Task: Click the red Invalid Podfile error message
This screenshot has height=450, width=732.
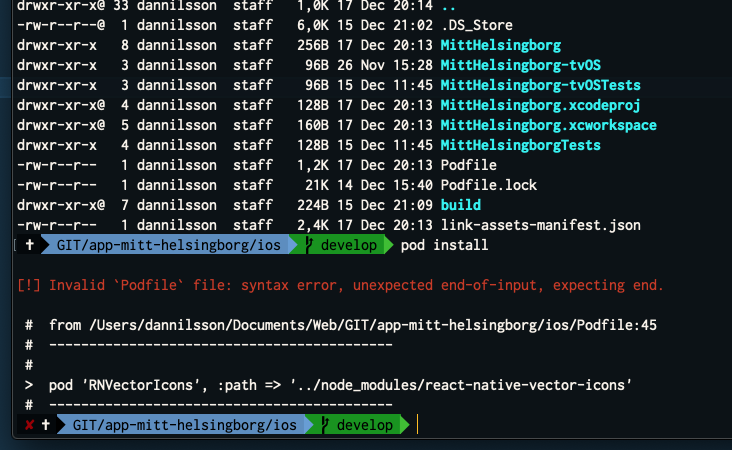Action: coord(340,285)
